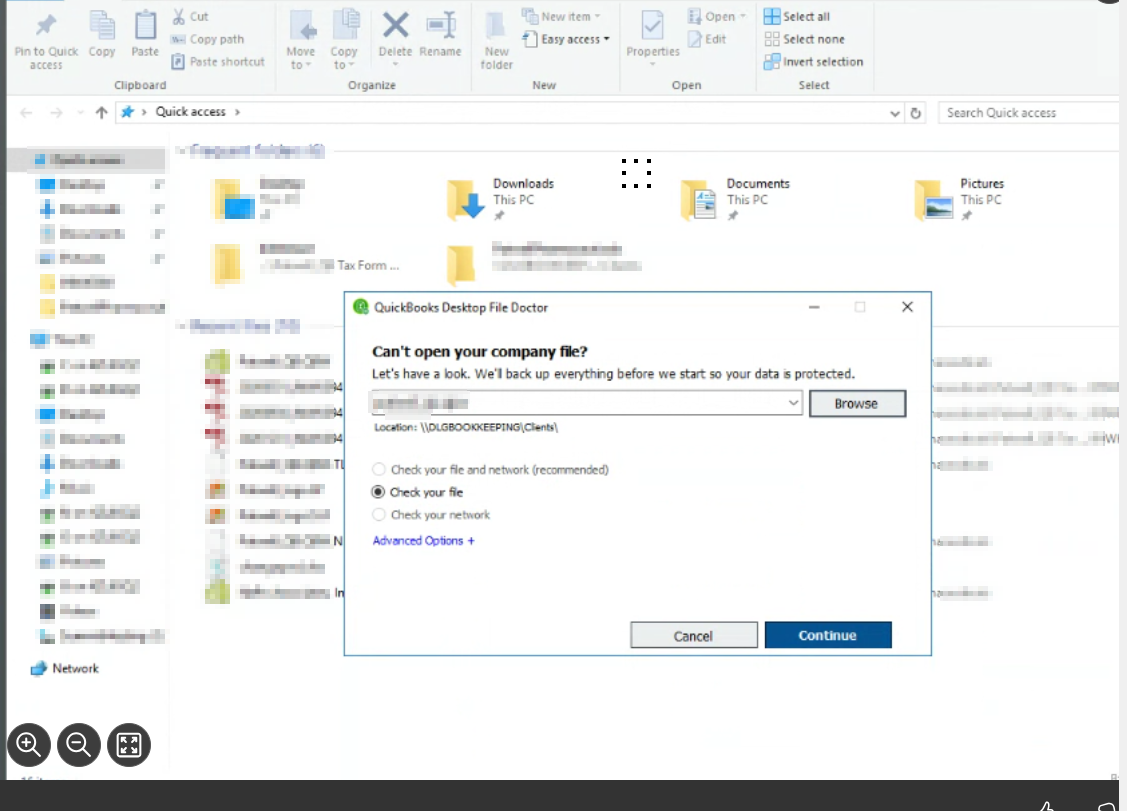Click the Delete X icon
Viewport: 1127px width, 811px height.
point(395,26)
